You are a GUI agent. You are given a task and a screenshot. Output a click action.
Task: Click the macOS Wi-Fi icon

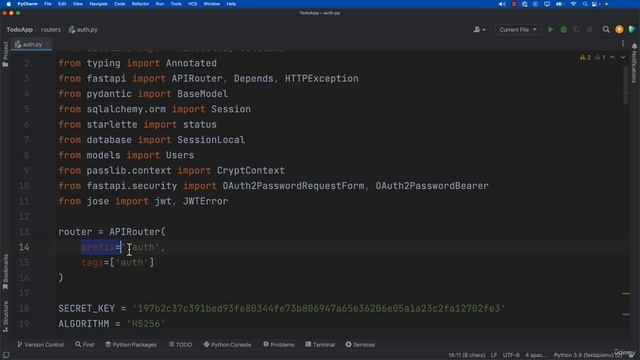(x=573, y=4)
